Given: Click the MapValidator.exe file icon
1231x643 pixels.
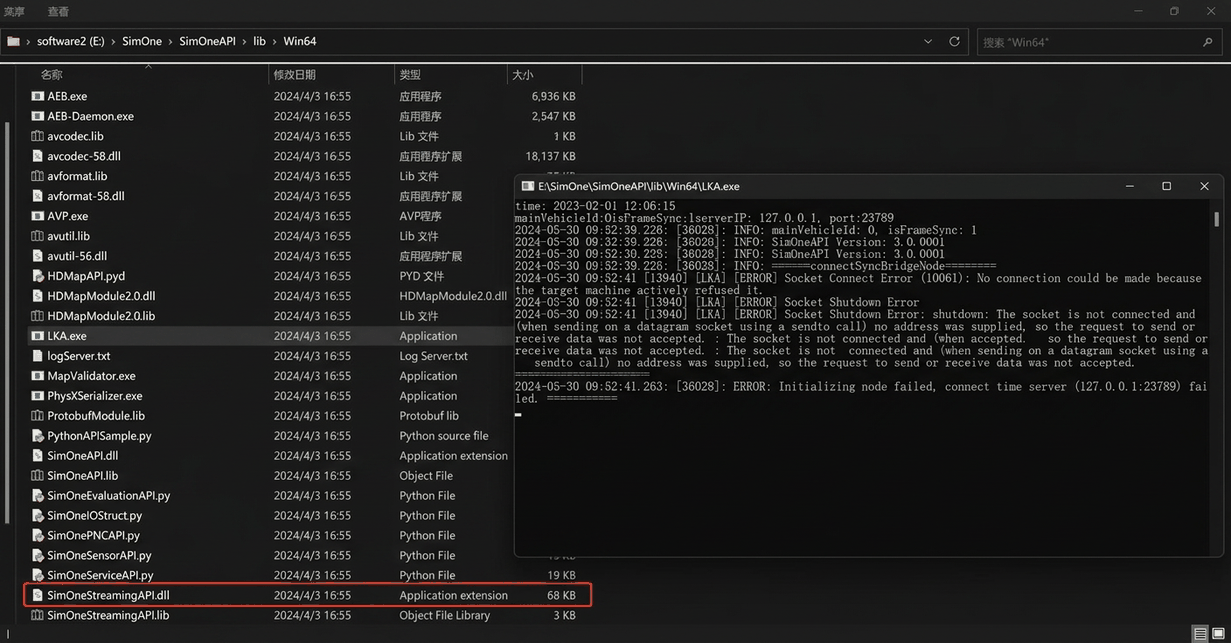Looking at the screenshot, I should point(38,376).
